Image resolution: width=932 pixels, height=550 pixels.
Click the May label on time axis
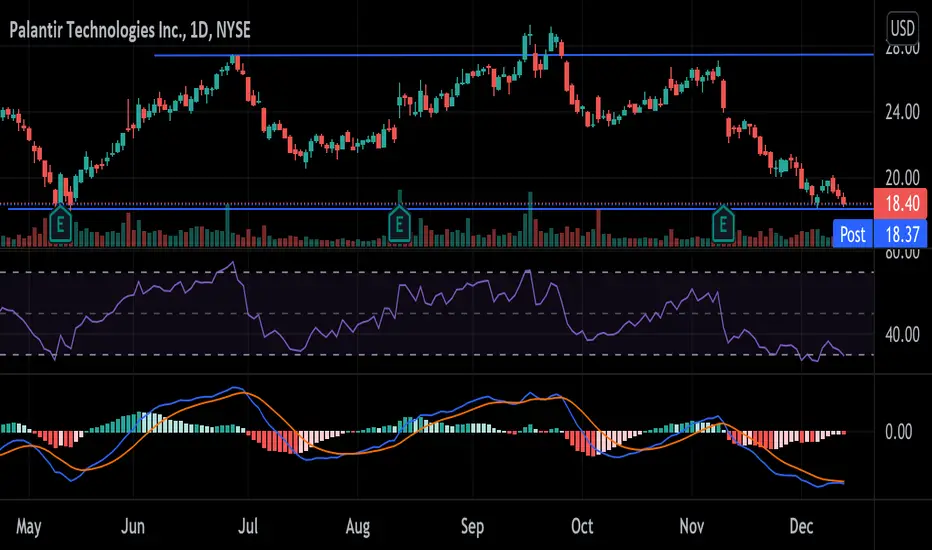pyautogui.click(x=29, y=527)
